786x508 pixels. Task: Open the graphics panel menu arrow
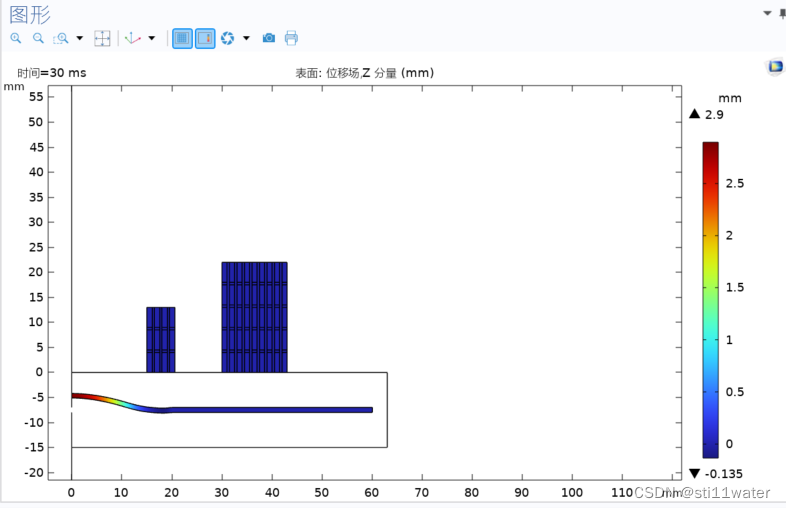click(x=767, y=13)
